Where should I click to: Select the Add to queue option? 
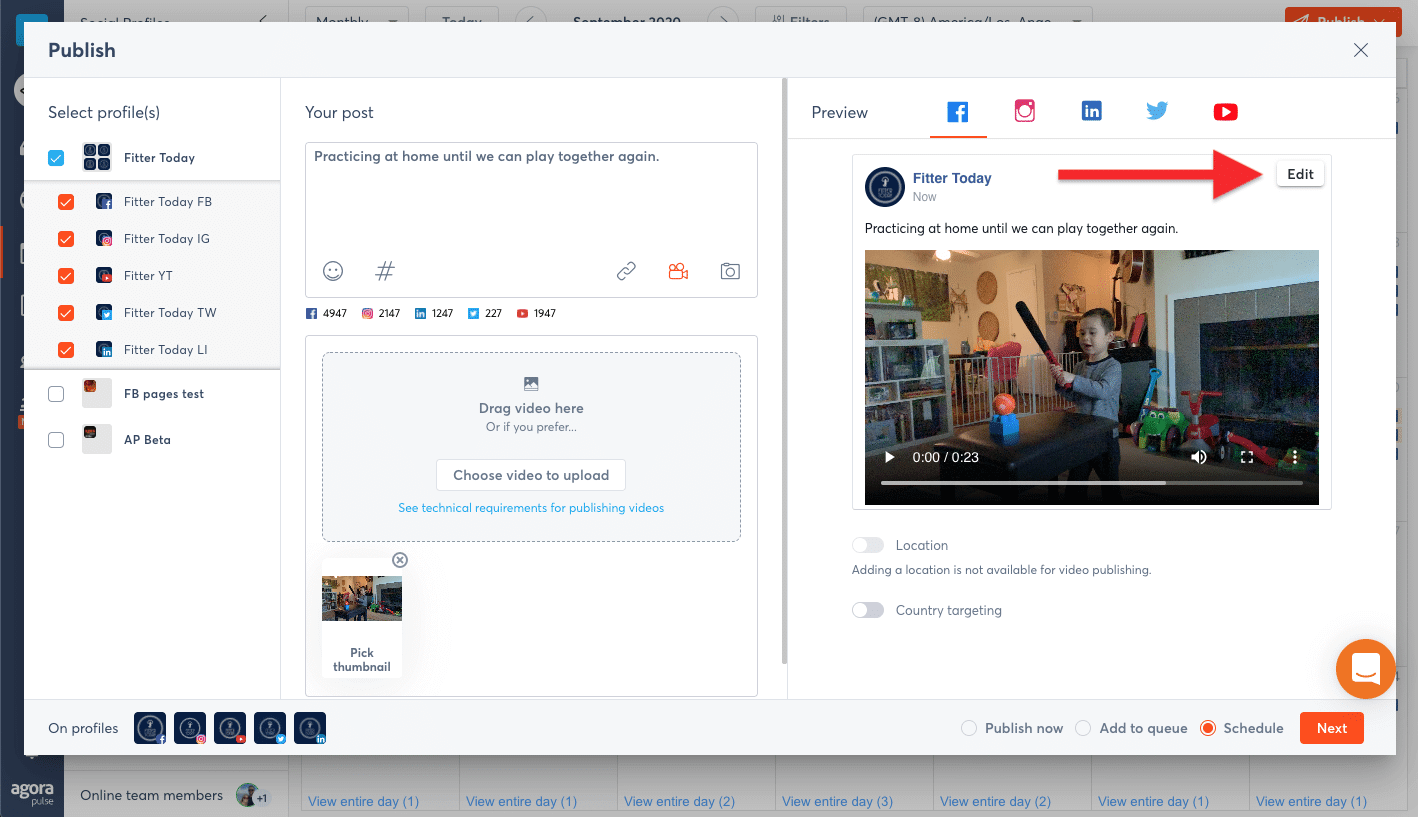tap(1083, 728)
